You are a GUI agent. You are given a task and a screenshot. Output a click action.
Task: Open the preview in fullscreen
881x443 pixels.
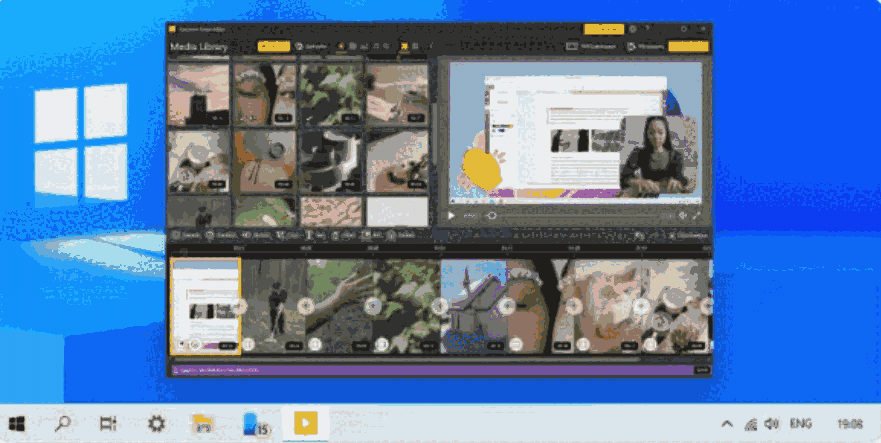point(697,215)
